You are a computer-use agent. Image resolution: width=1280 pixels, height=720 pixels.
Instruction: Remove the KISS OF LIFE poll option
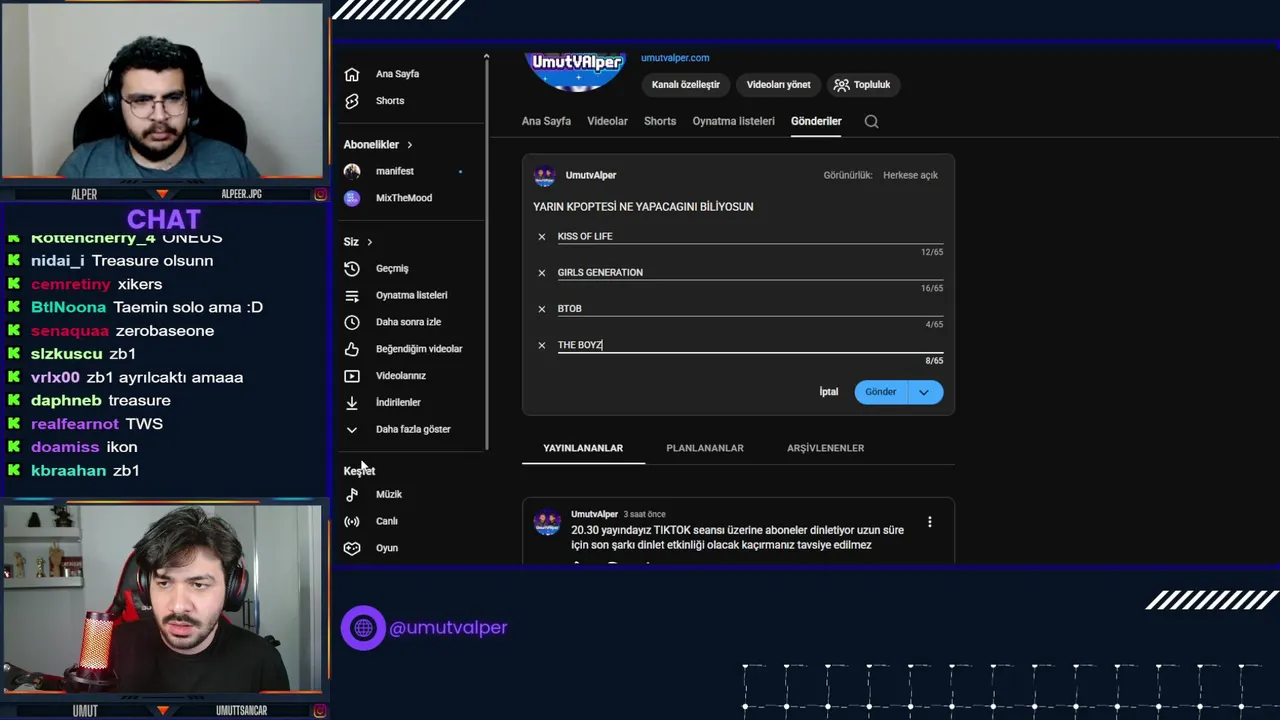pos(542,237)
